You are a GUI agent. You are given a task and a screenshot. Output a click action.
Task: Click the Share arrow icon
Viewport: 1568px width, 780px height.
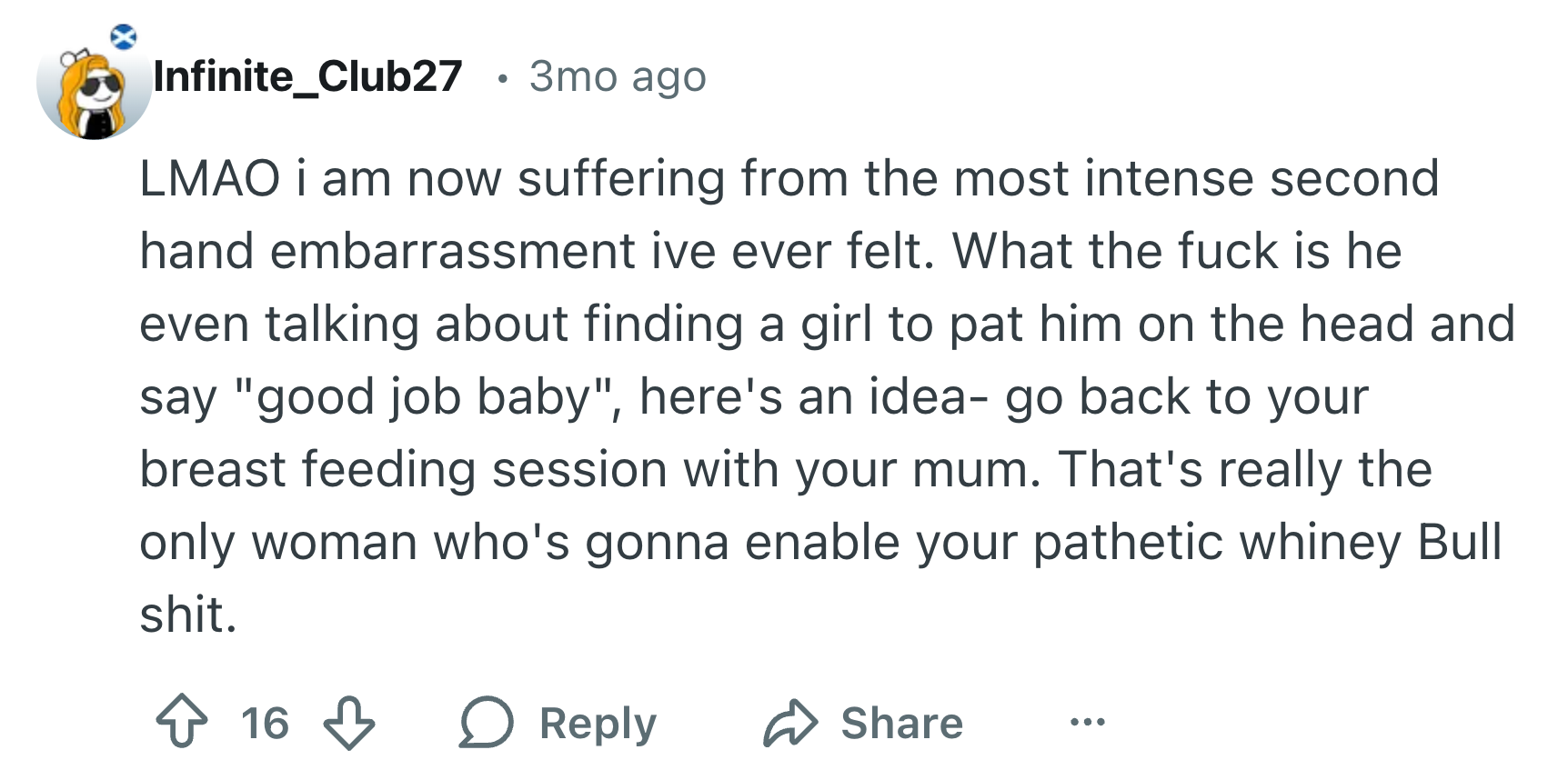coord(790,723)
